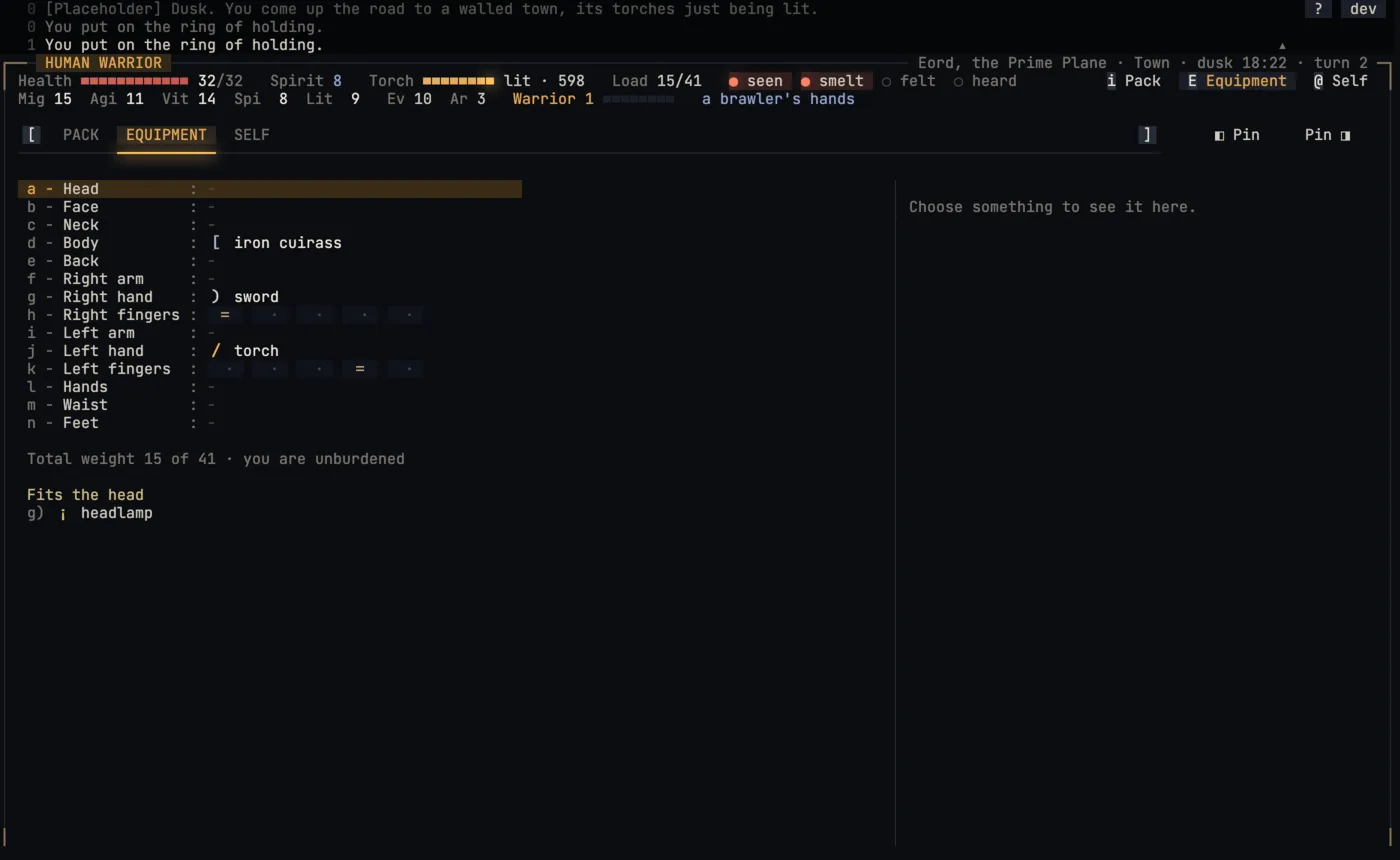
Task: Click the ring icon in Left fingers row
Action: click(360, 369)
